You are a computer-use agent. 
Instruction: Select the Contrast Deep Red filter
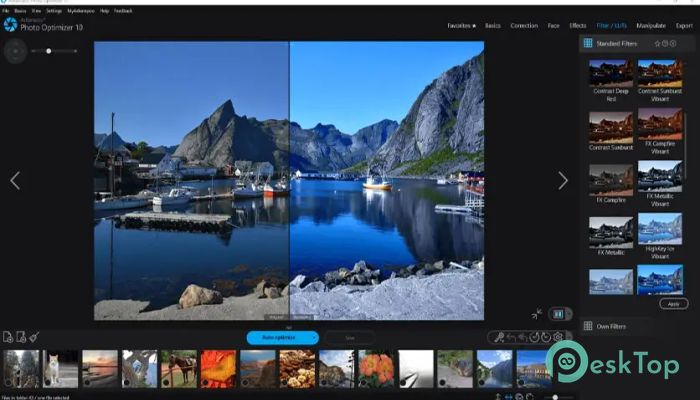pos(611,81)
